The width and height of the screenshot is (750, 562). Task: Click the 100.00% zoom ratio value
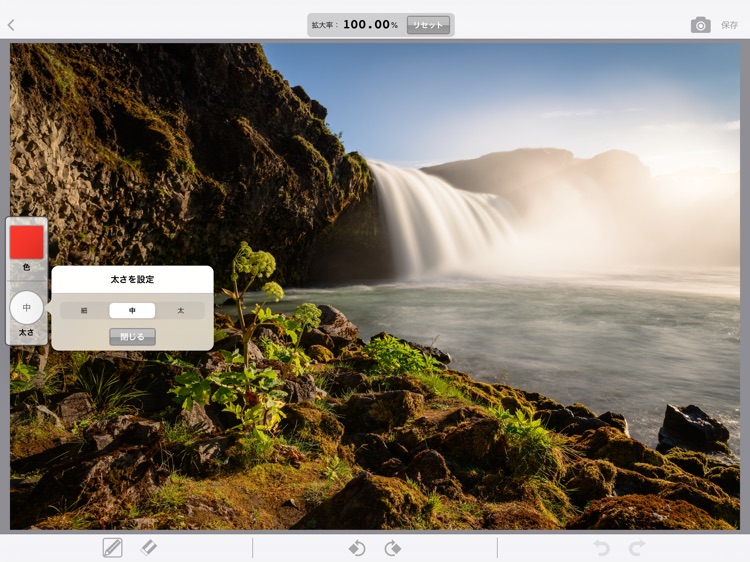pyautogui.click(x=370, y=24)
